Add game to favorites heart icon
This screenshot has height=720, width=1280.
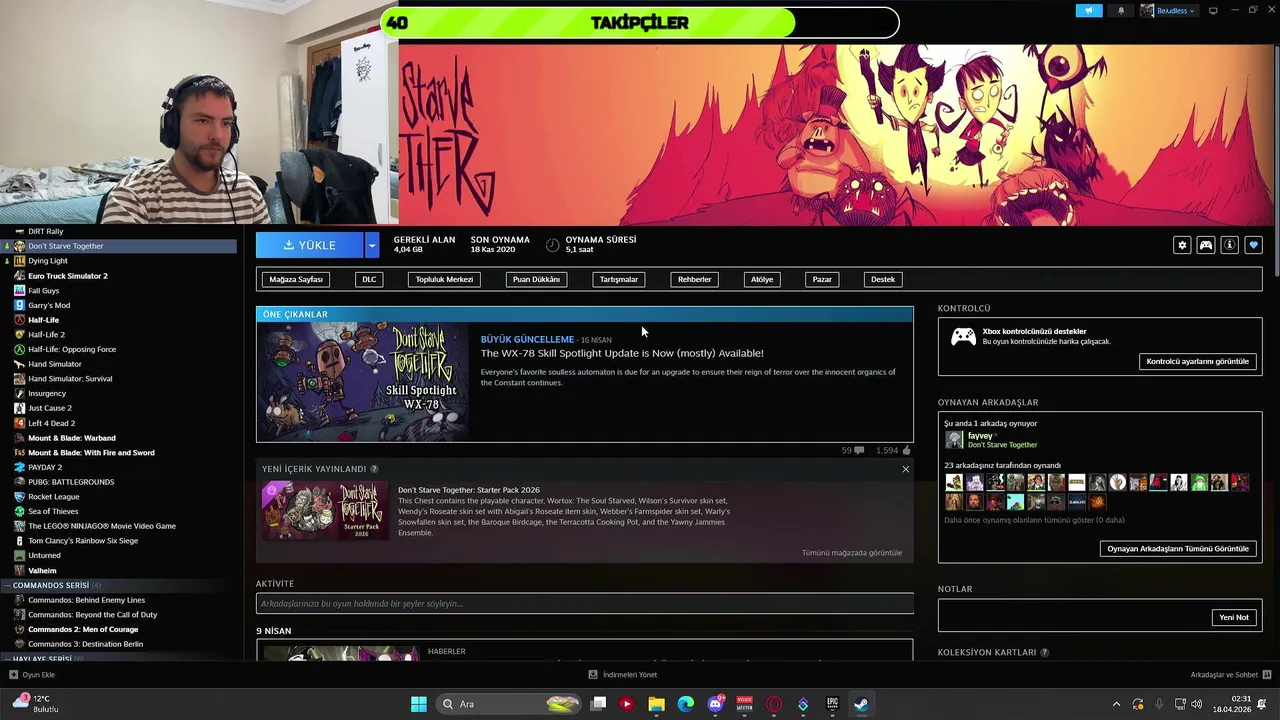point(1254,245)
